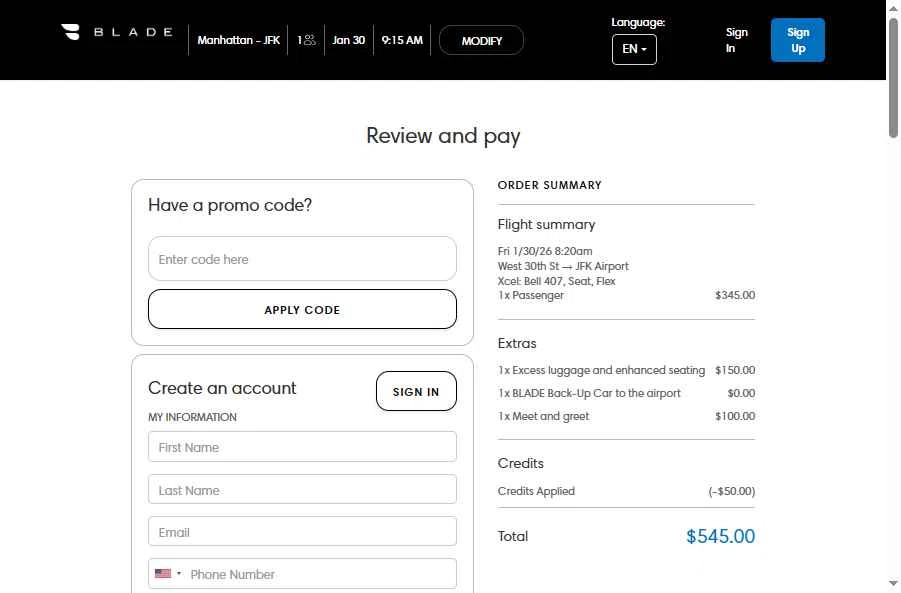Image resolution: width=901 pixels, height=593 pixels.
Task: Click the $0.00 back-up car price
Action: [741, 393]
